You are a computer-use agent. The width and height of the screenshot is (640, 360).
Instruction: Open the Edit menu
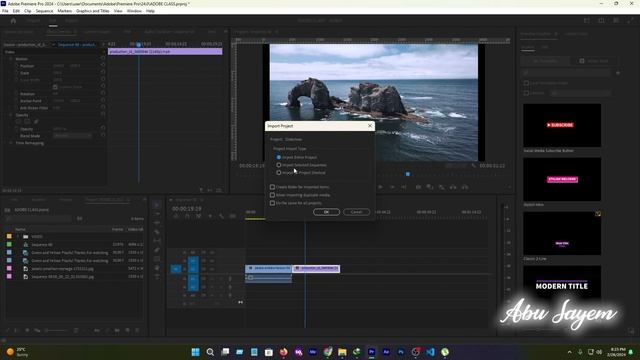point(16,11)
